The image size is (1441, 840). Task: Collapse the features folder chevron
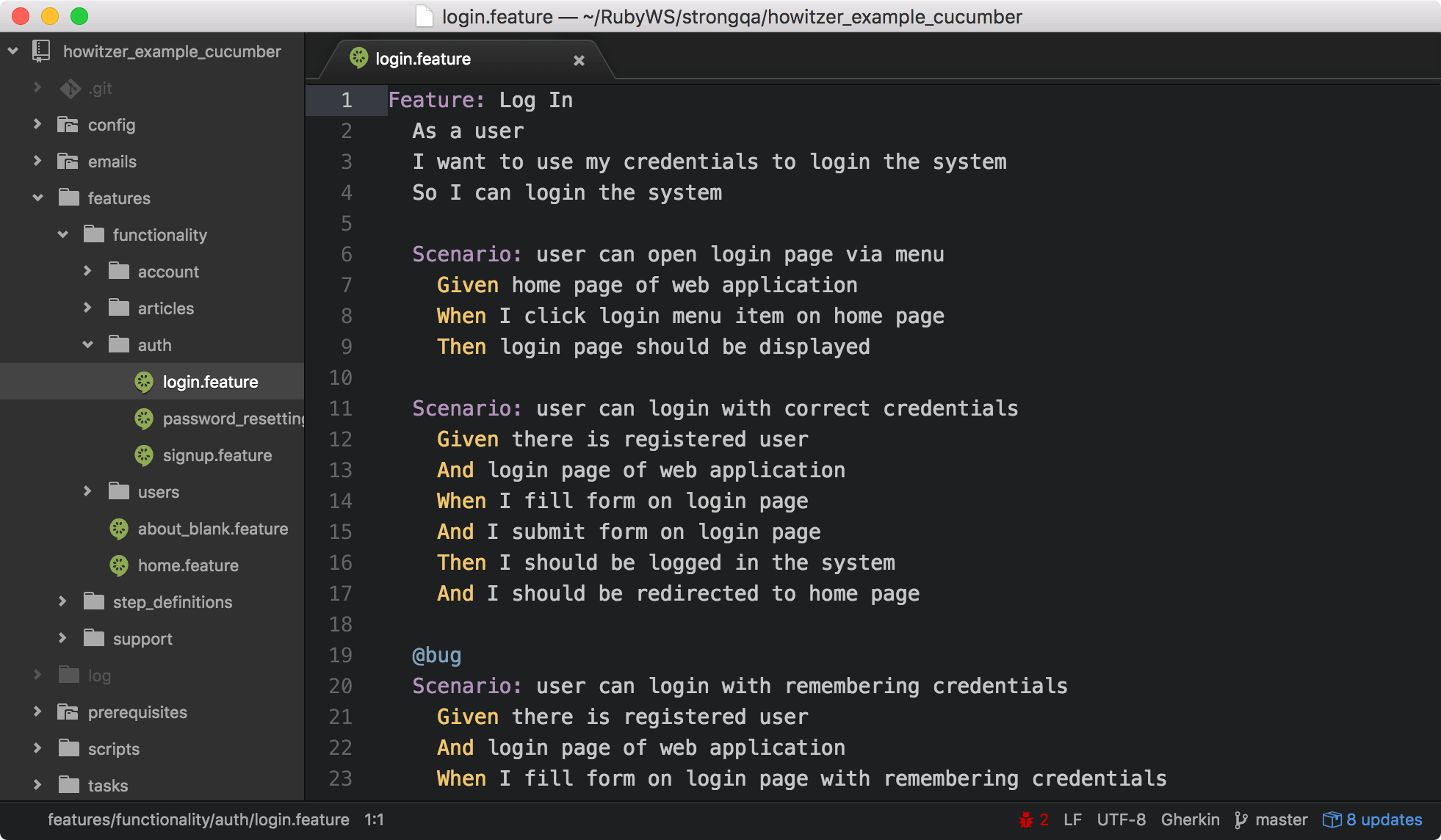37,198
